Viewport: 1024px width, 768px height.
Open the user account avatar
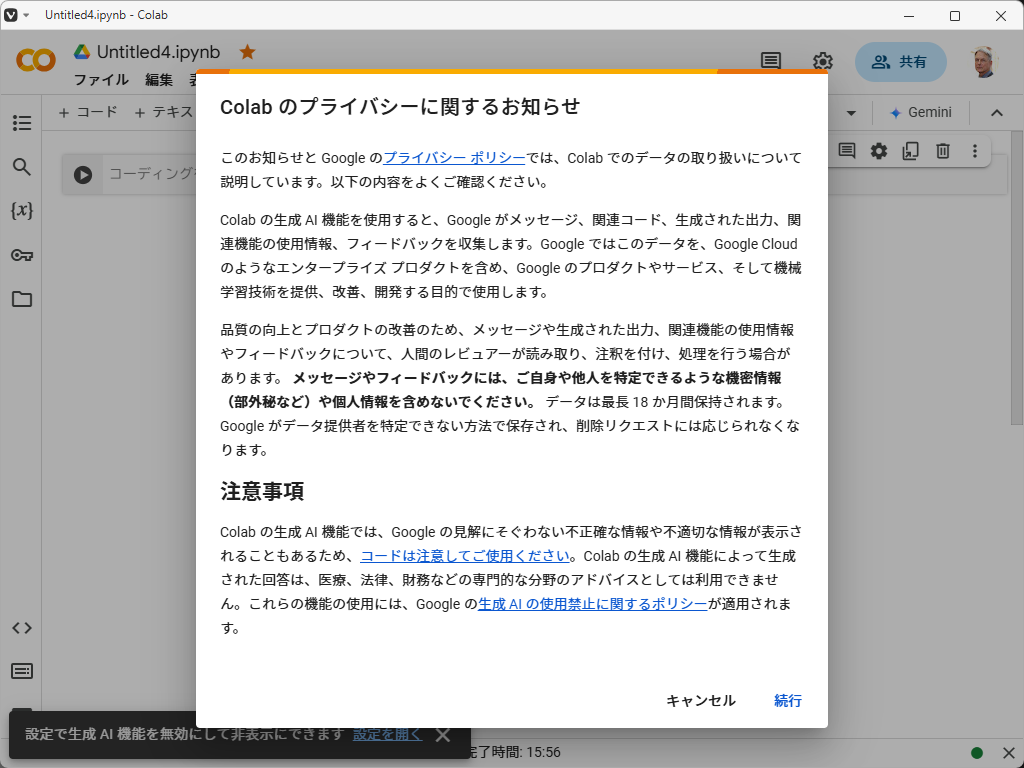click(x=983, y=62)
